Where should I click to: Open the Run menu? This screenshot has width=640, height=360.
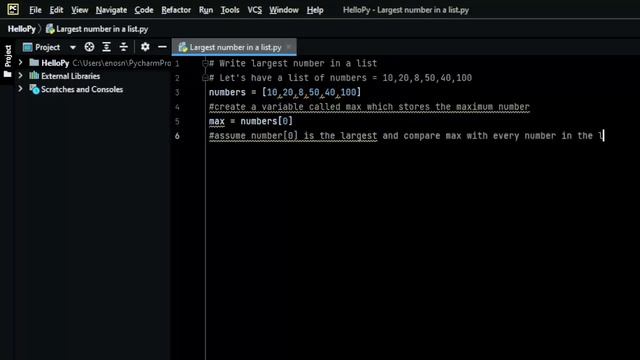[x=206, y=10]
